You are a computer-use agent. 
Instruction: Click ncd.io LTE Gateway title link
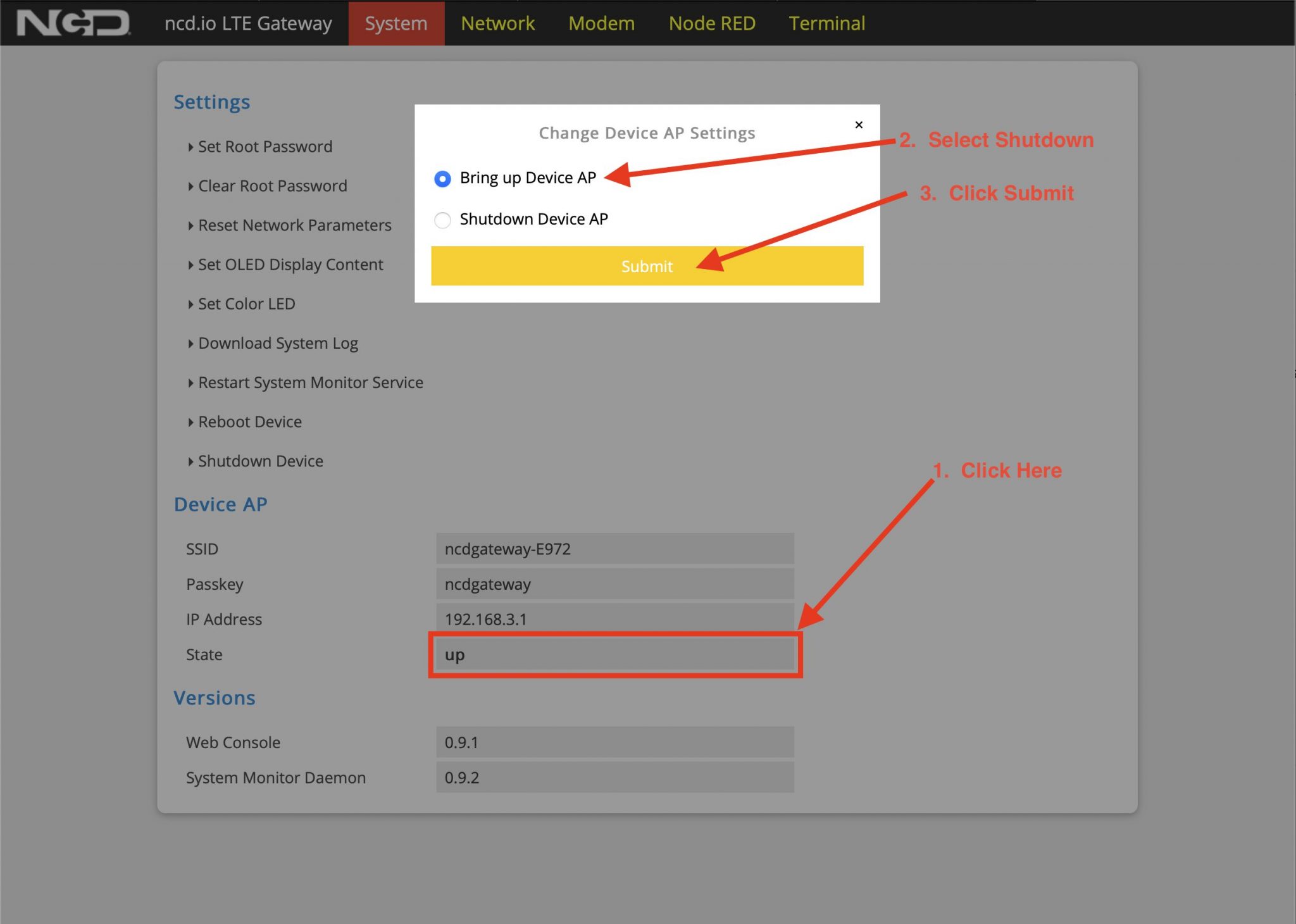coord(248,23)
